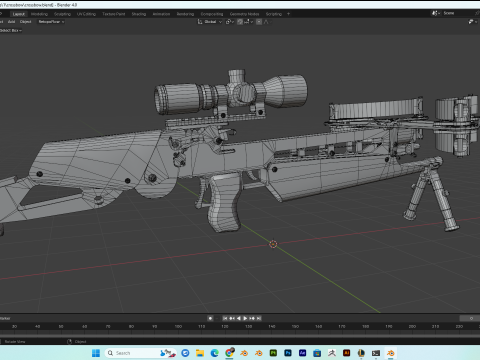480x360 pixels.
Task: Play the animation forward
Action: point(245,318)
